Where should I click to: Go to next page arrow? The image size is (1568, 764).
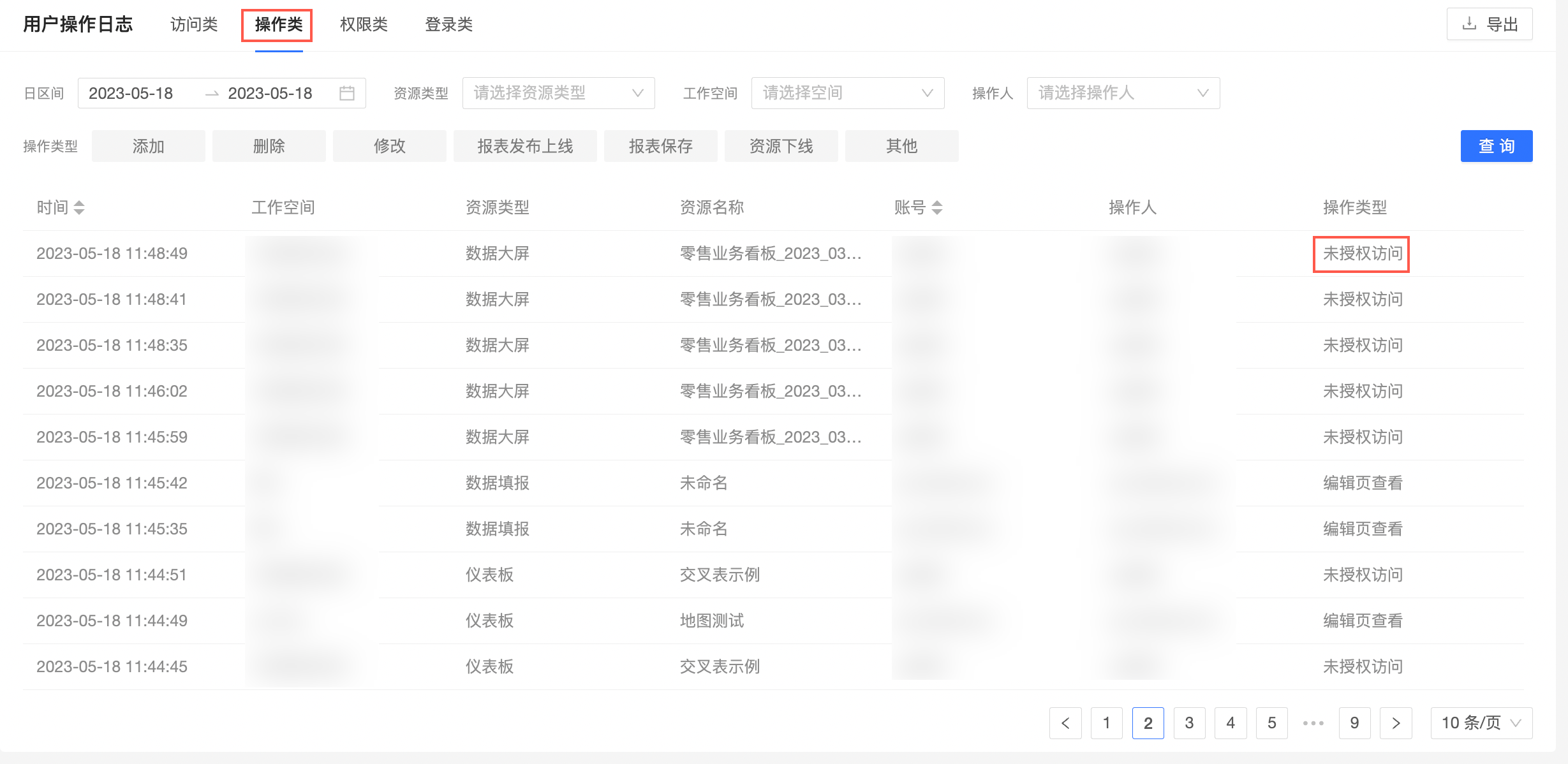(x=1396, y=723)
